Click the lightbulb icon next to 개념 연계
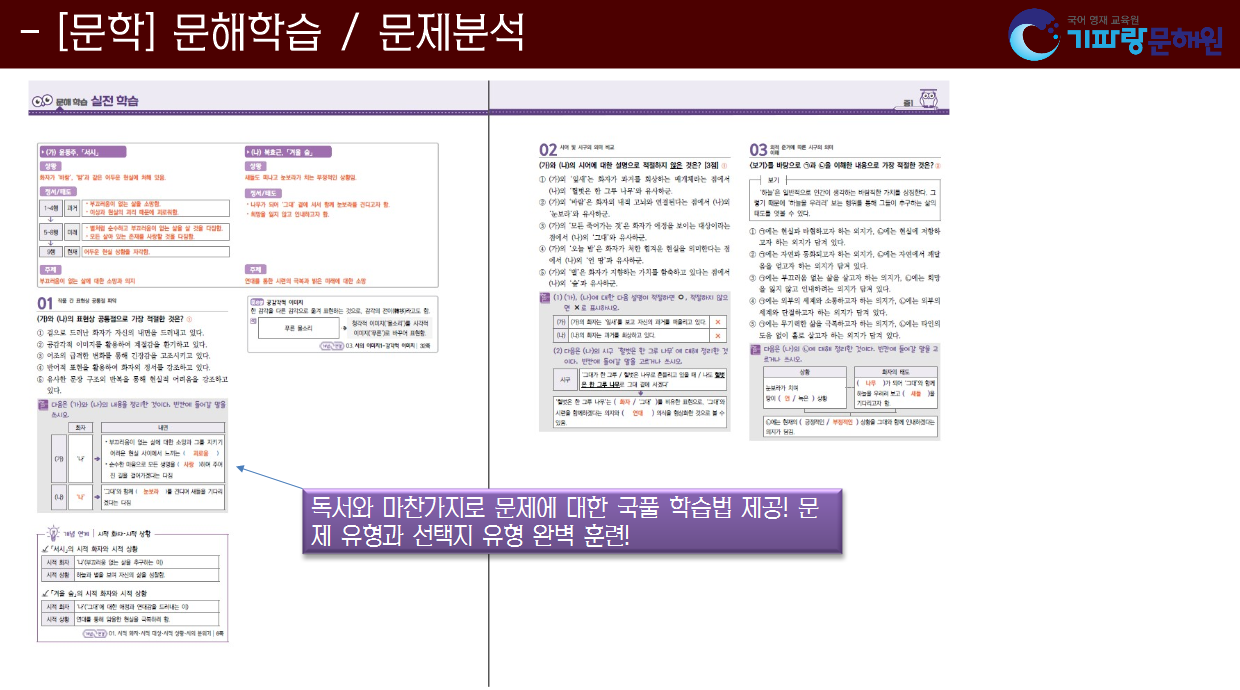Screen dimensions: 1240x690 54,535
